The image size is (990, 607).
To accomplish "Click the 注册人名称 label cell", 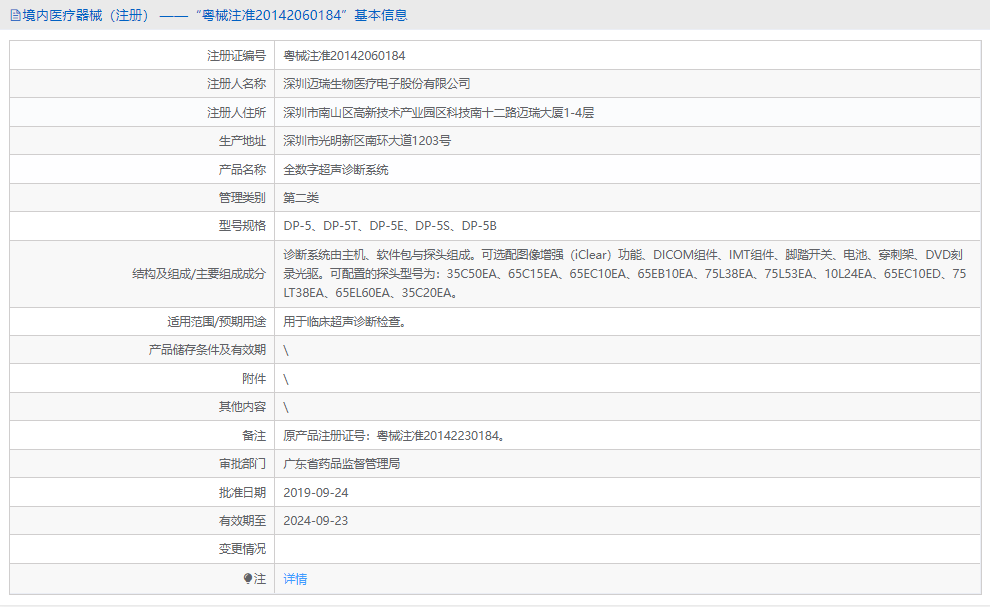I will (142, 84).
